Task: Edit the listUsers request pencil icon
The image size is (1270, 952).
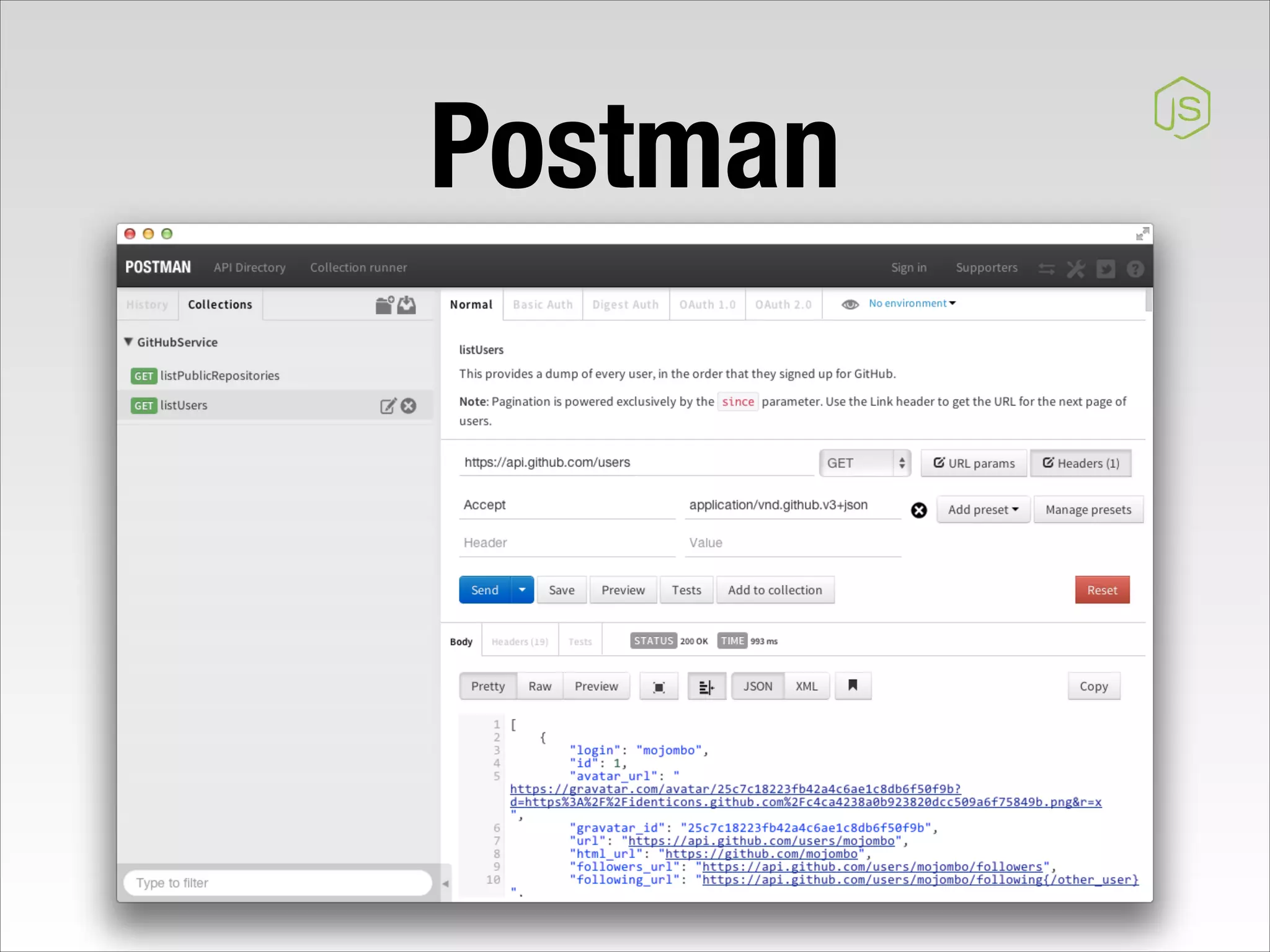Action: point(388,406)
